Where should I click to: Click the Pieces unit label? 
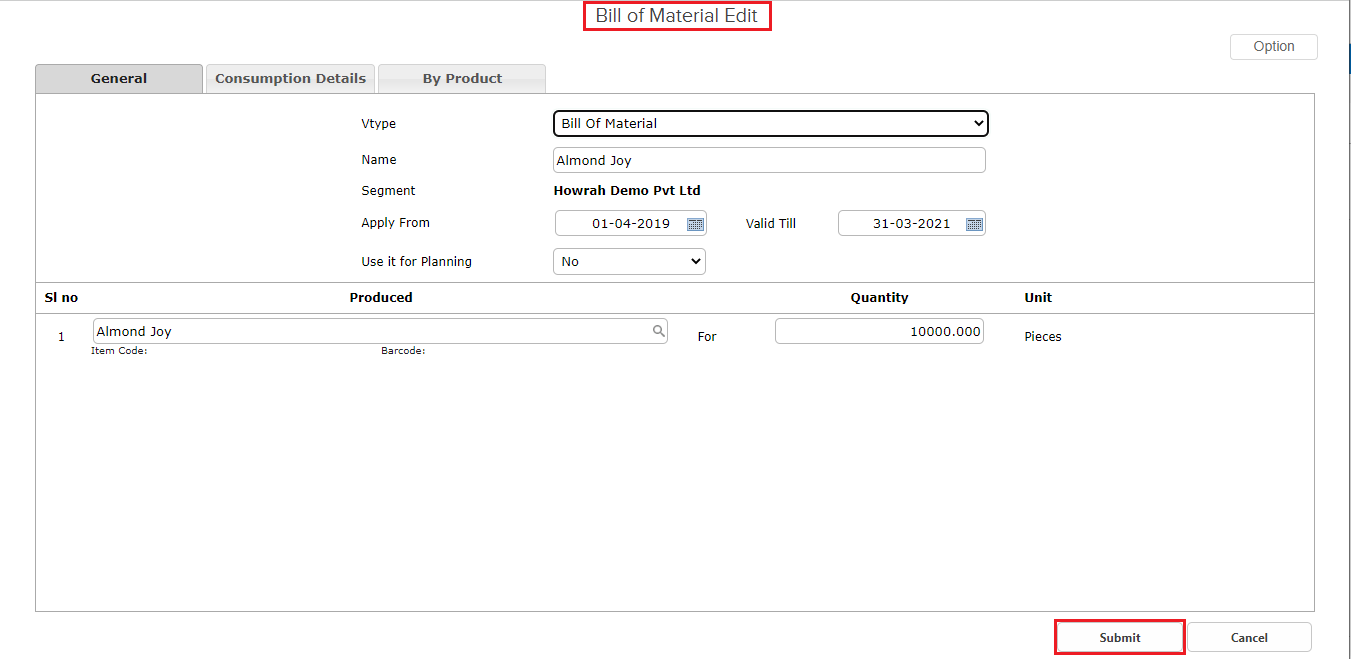click(1042, 337)
